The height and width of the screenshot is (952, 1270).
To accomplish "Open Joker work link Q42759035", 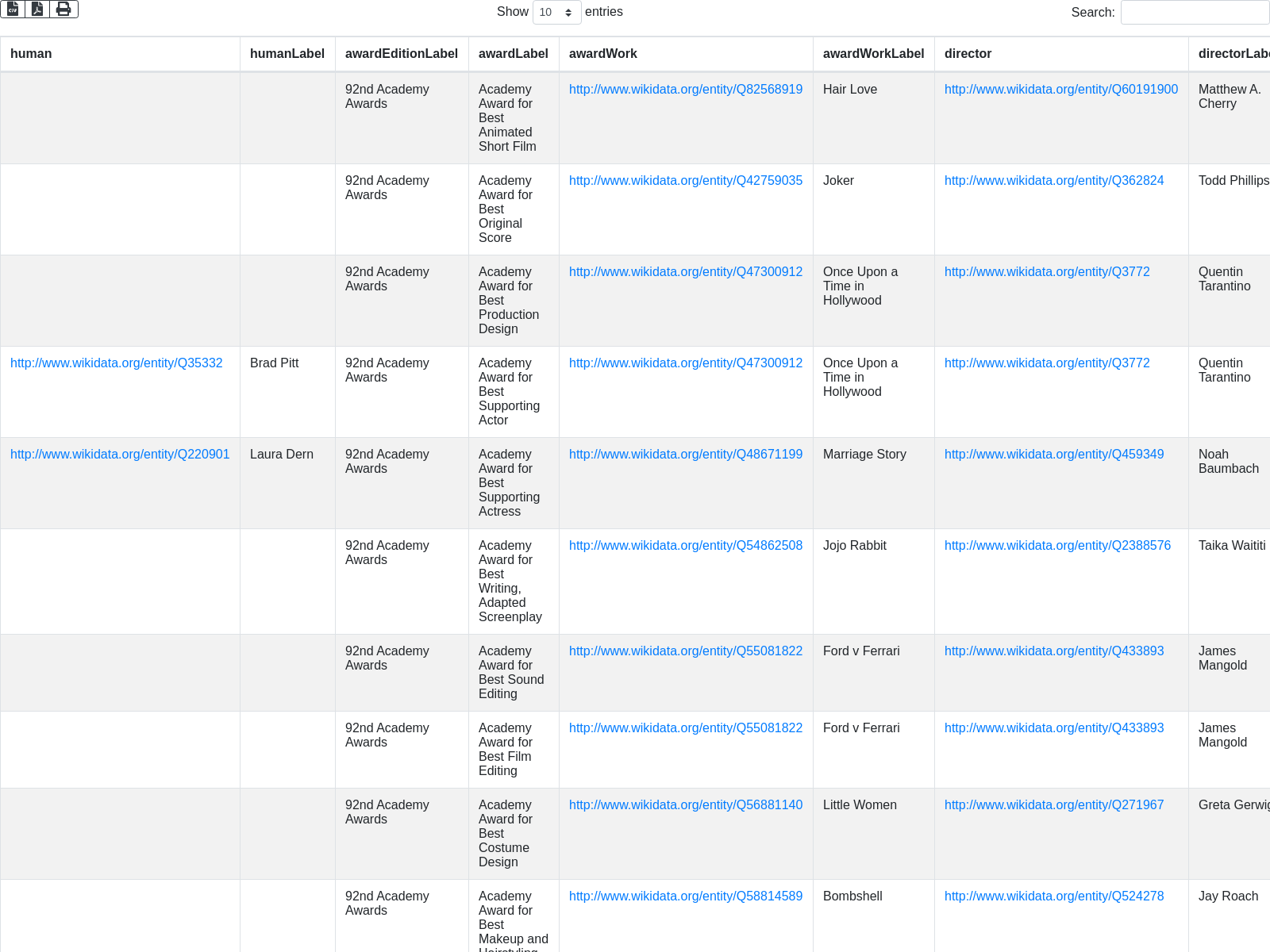I will coord(686,181).
